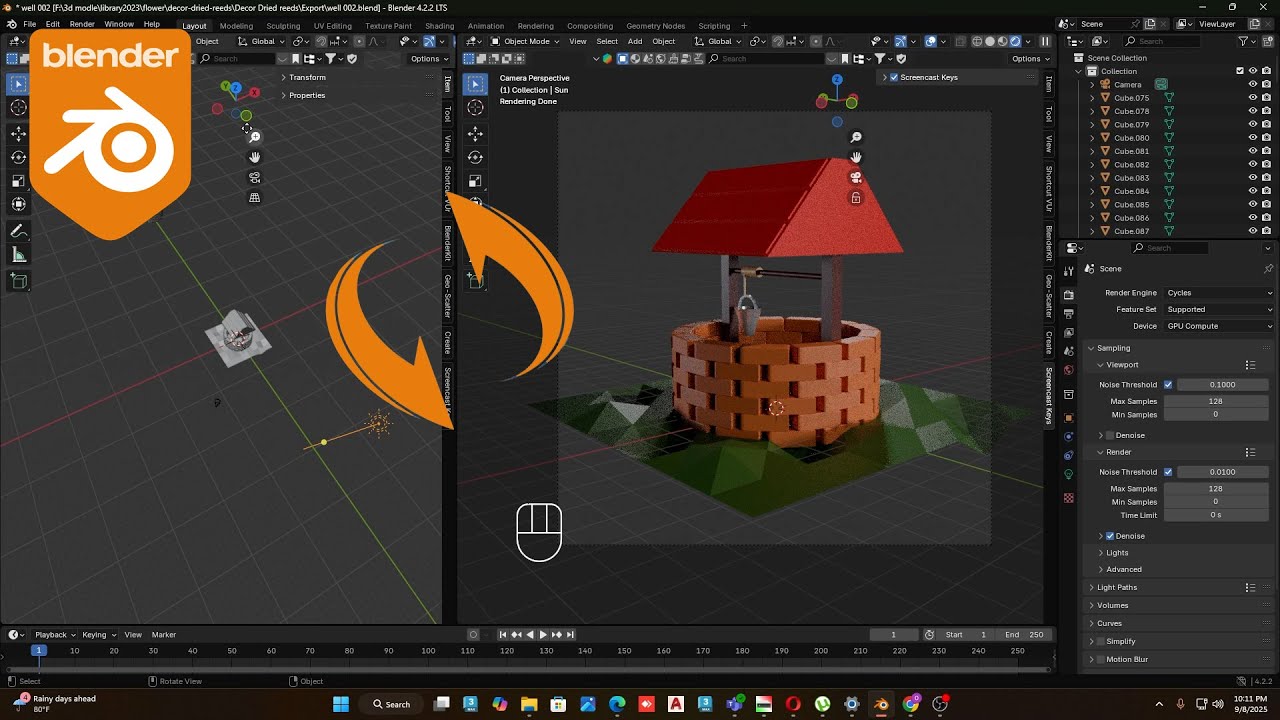Open the Render menu
The image size is (1280, 720).
[82, 24]
